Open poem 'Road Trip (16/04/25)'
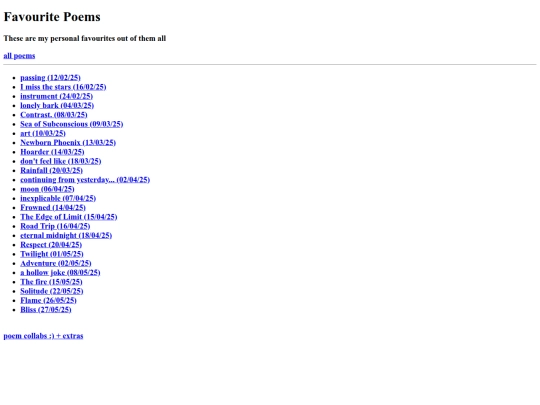The height and width of the screenshot is (405, 540). (x=55, y=226)
